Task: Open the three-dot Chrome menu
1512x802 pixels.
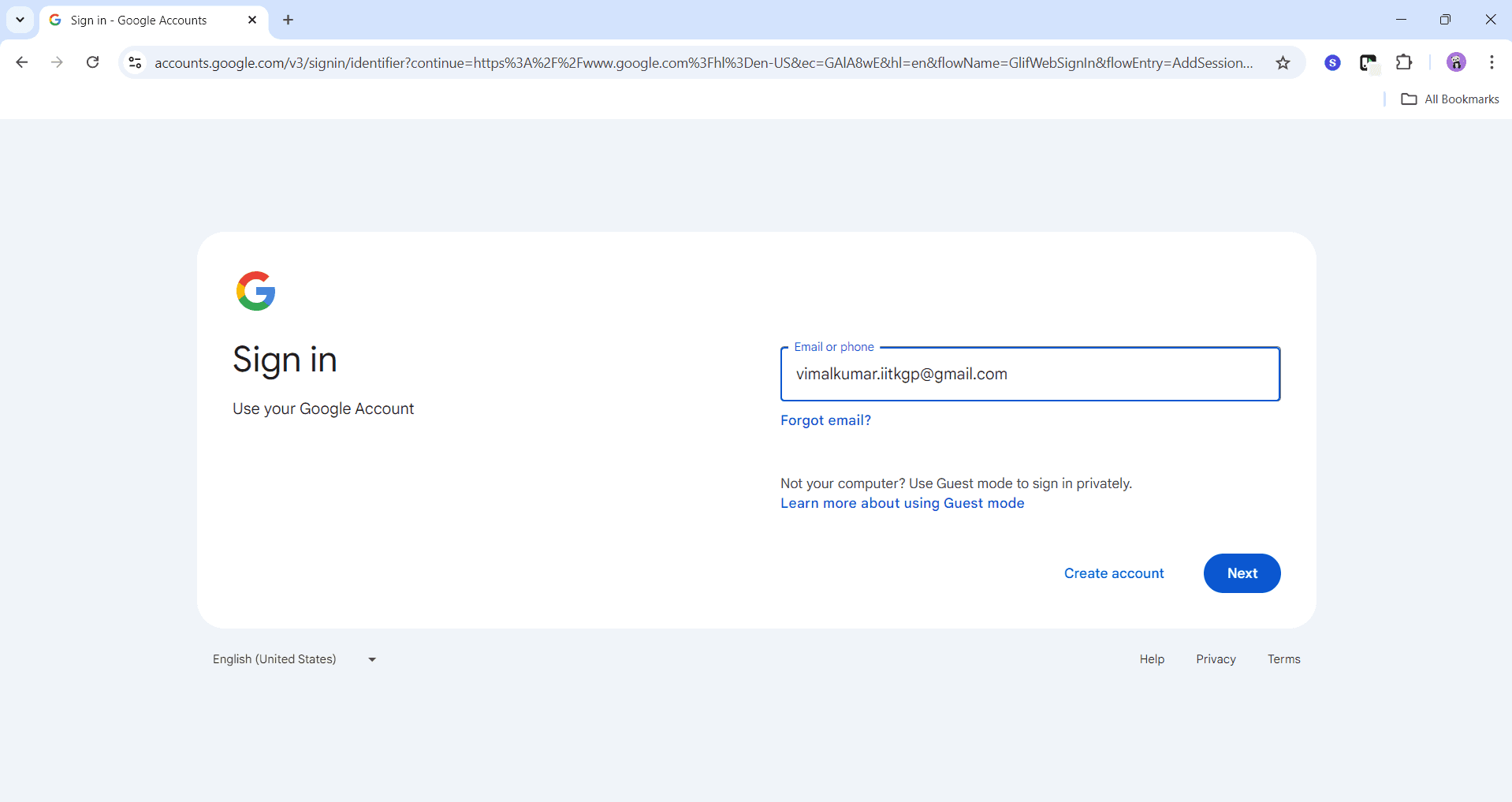Action: [x=1492, y=62]
